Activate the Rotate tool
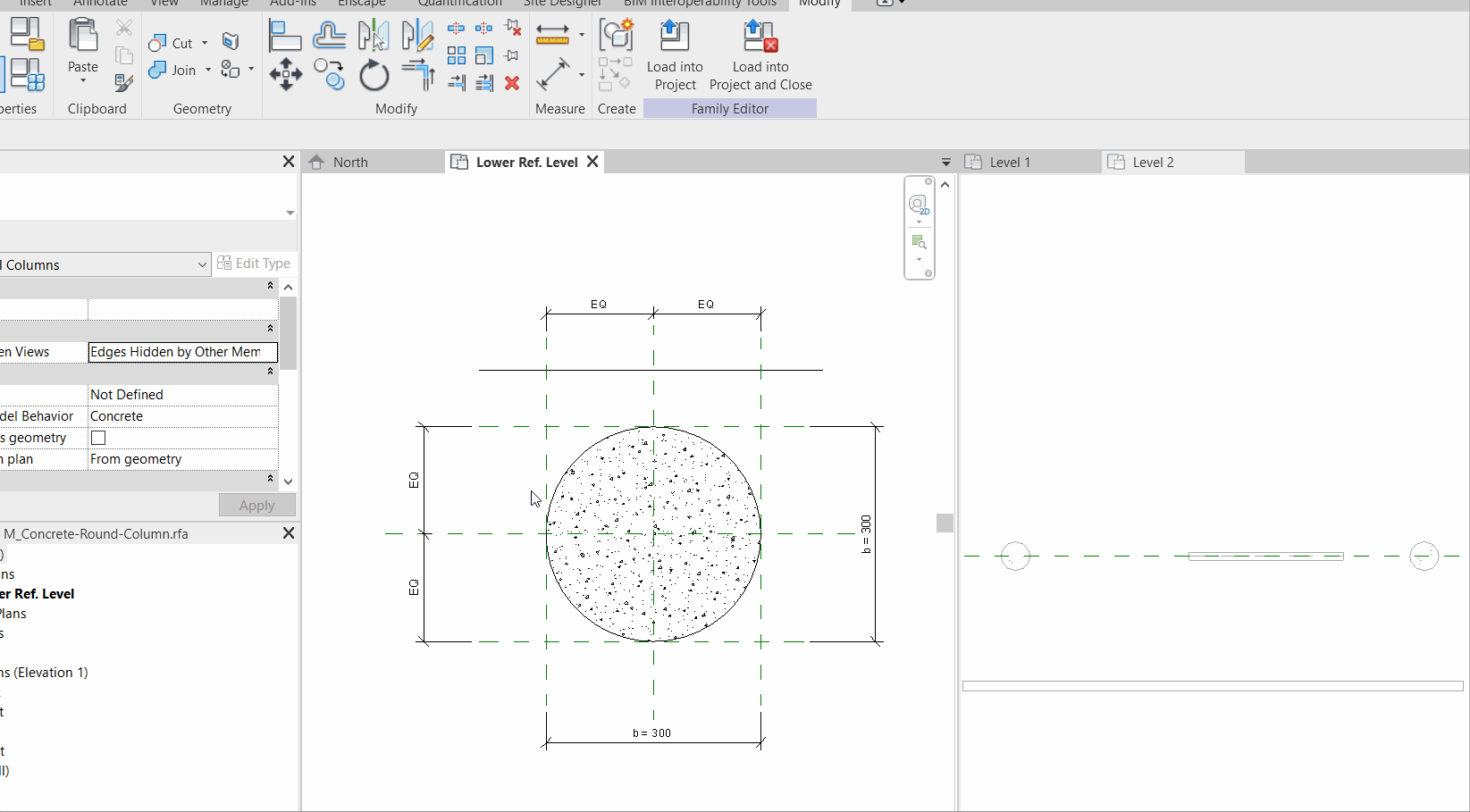 pos(374,74)
